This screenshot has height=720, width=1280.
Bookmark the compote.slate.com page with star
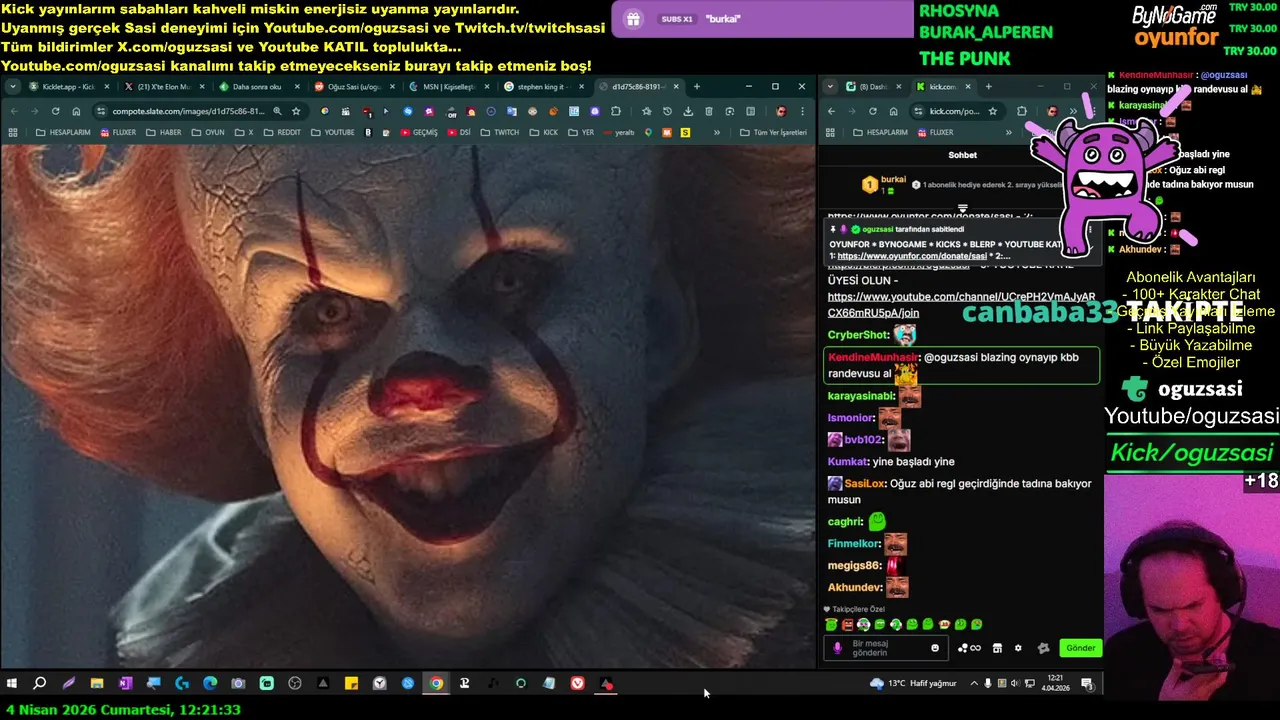(296, 111)
